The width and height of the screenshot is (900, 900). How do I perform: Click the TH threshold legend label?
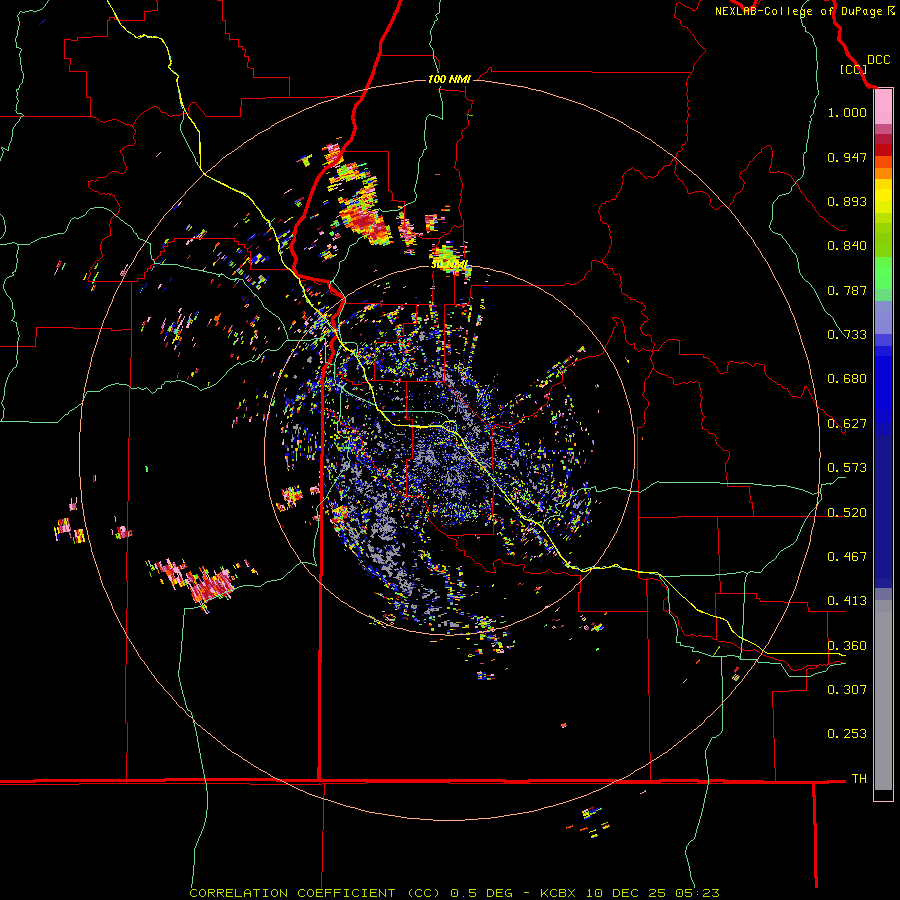pyautogui.click(x=859, y=779)
